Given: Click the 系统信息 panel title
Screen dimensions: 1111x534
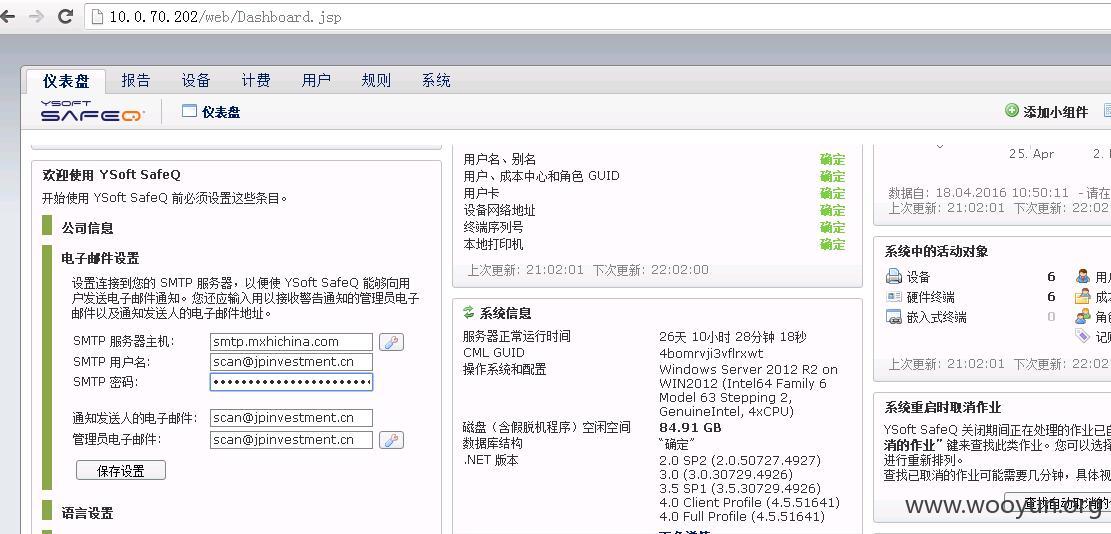Looking at the screenshot, I should tap(505, 313).
